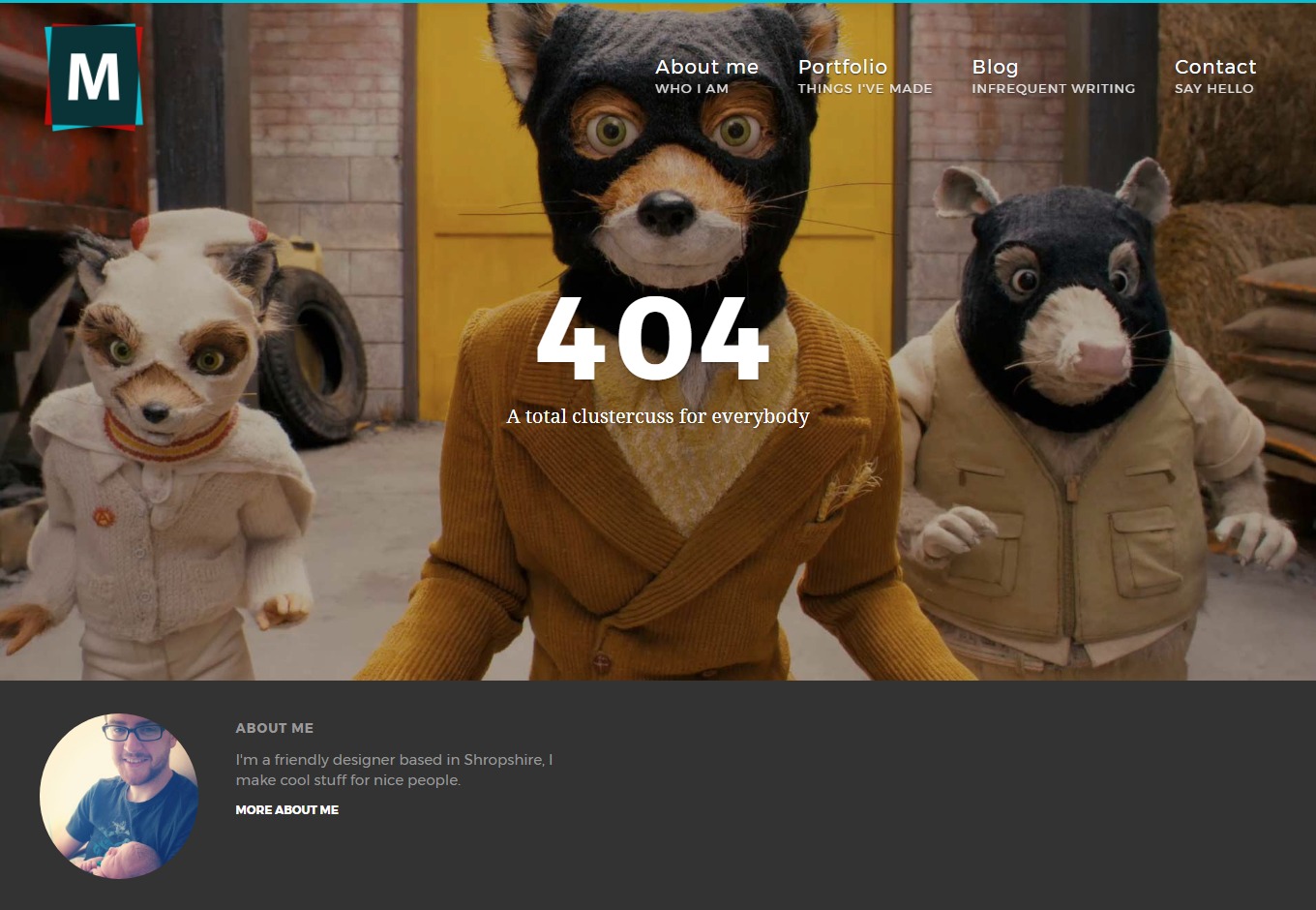The width and height of the screenshot is (1316, 910).
Task: Open the Portfolio menu item
Action: point(865,76)
